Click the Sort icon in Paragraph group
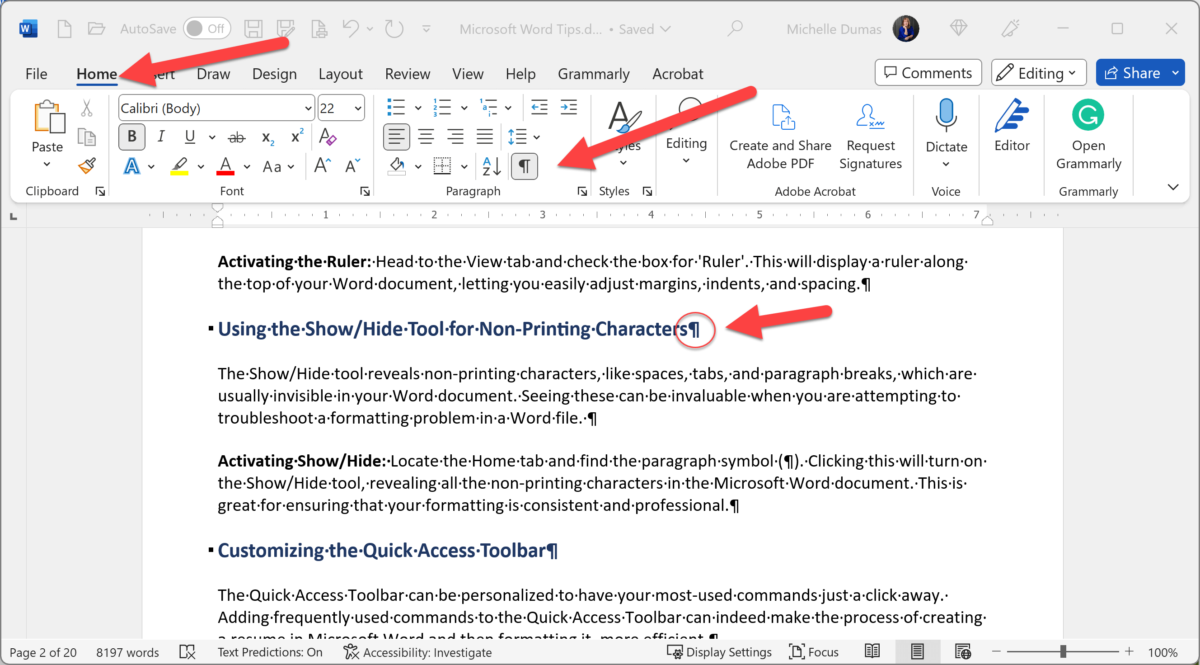The image size is (1200, 665). coord(490,166)
